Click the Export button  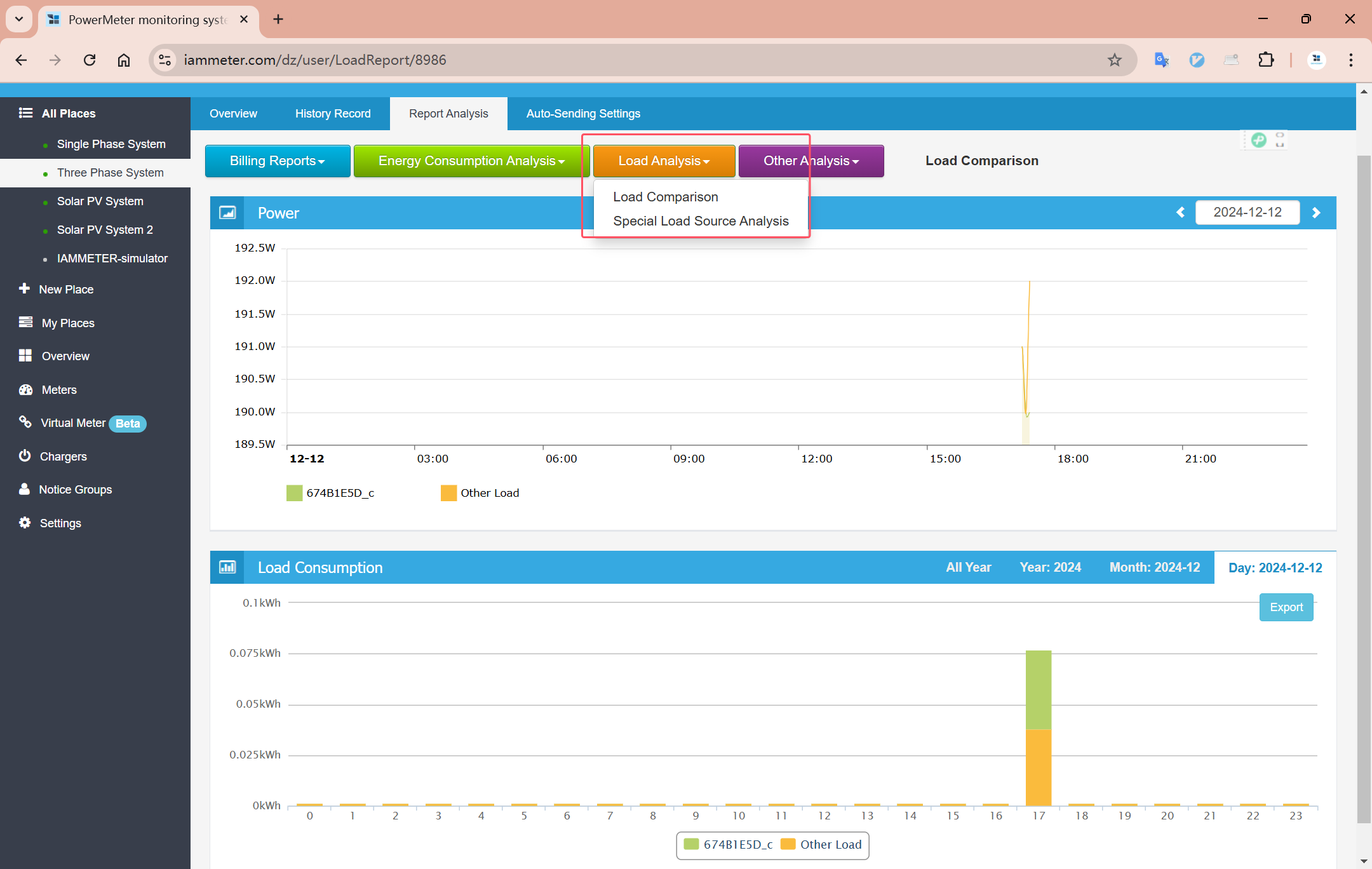tap(1286, 607)
